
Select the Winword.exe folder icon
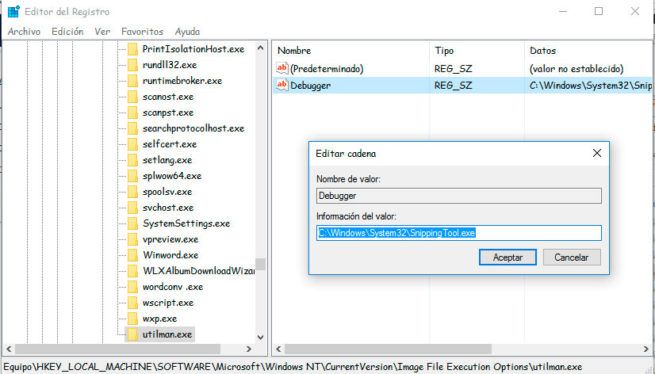tap(133, 255)
